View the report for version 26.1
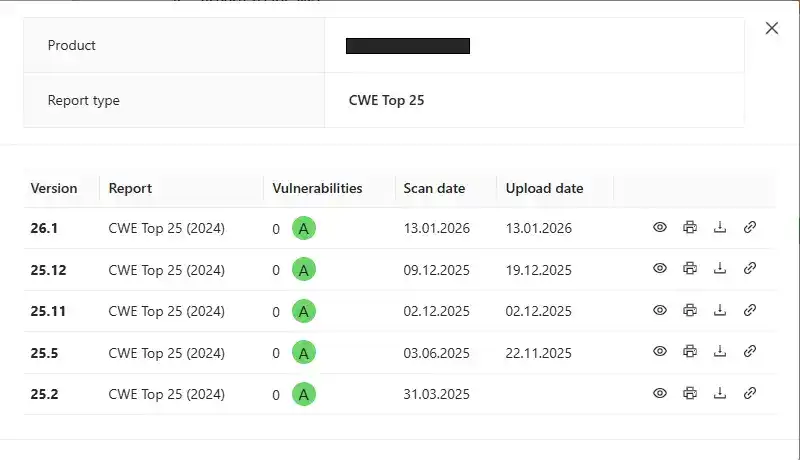The width and height of the screenshot is (800, 460). pos(660,228)
